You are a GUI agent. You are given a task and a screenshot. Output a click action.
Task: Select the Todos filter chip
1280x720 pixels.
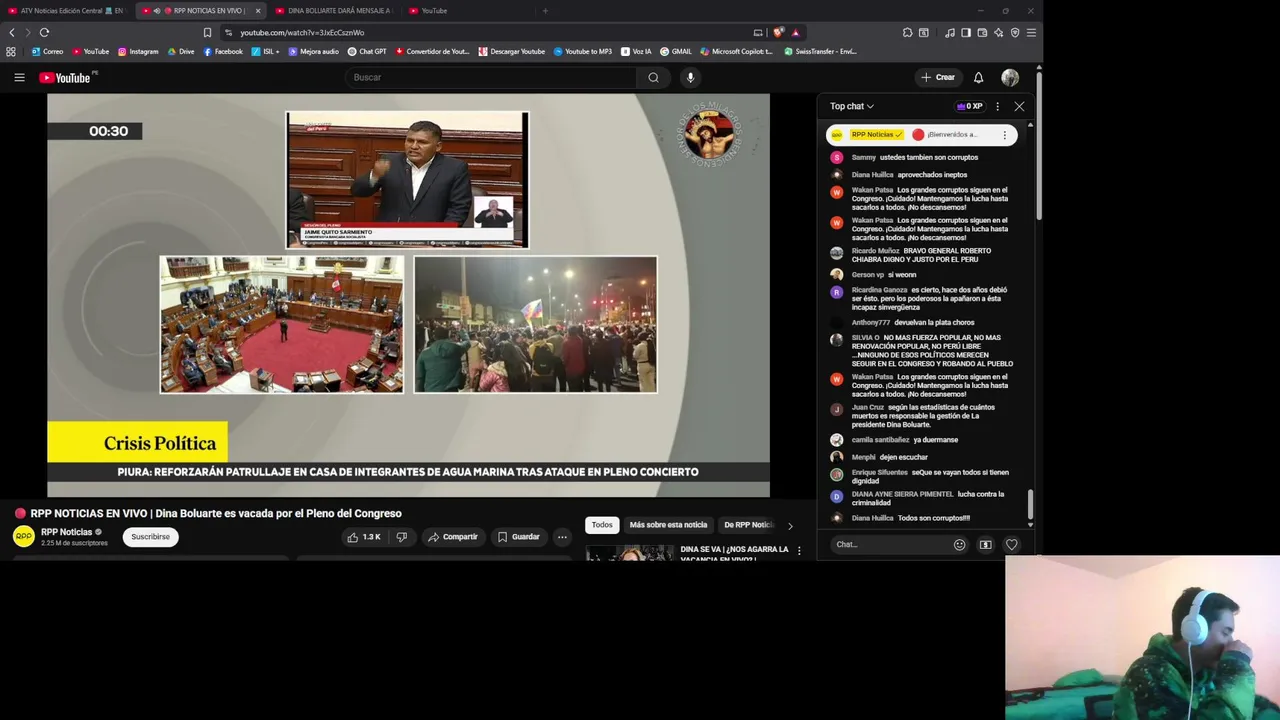pos(602,525)
